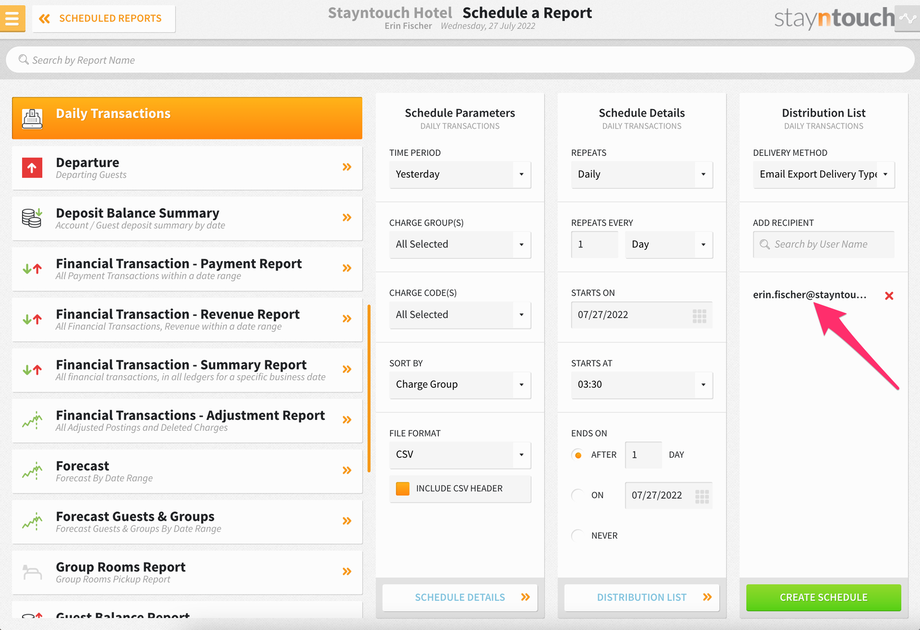Click the Departure red arrow icon
The height and width of the screenshot is (630, 920).
coord(32,168)
